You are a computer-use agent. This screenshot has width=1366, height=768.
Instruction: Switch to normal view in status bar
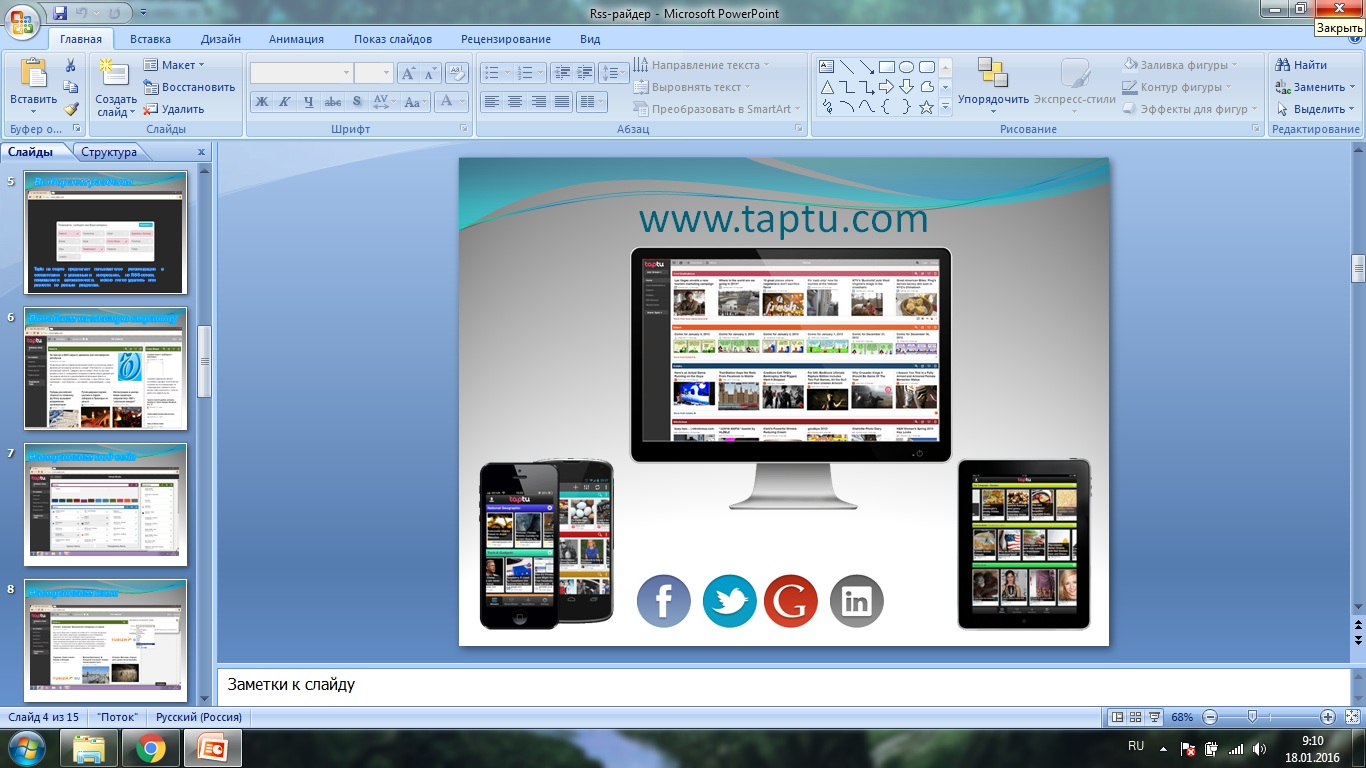1118,717
